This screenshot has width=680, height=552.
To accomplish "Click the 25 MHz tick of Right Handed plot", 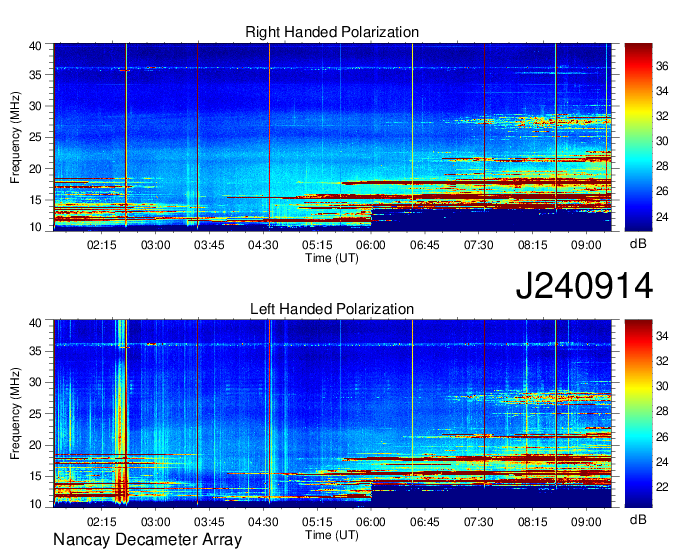I will click(36, 137).
